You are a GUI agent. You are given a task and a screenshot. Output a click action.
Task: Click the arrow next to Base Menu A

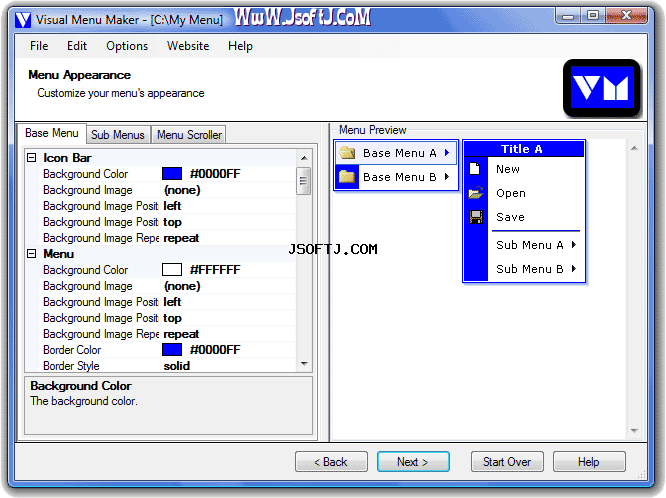[x=447, y=153]
